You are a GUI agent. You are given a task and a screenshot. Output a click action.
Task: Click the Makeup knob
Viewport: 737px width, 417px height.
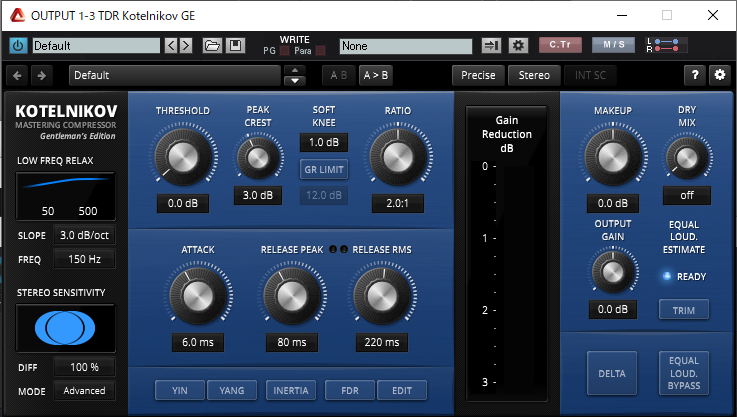pos(612,156)
